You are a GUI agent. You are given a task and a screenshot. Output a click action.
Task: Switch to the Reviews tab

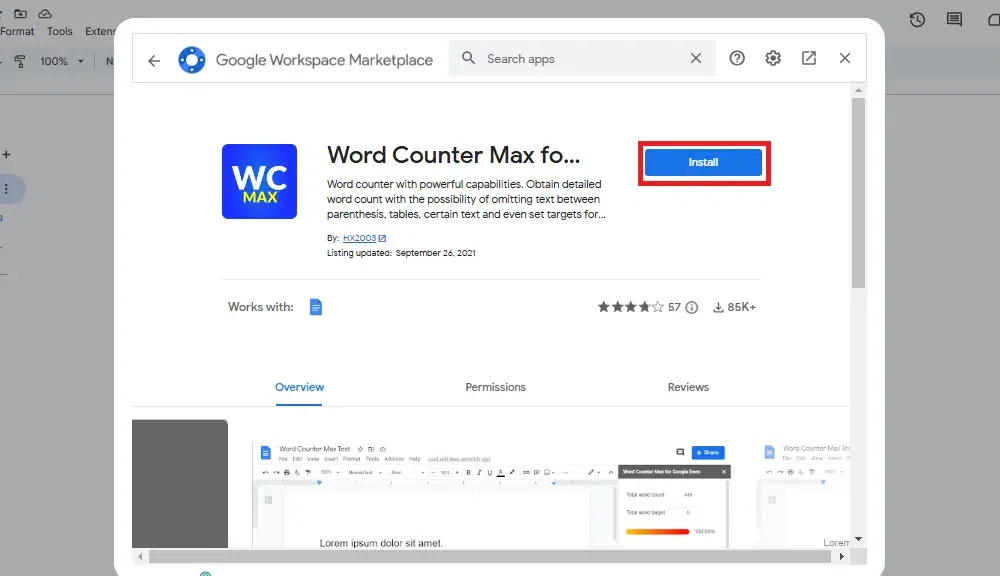(688, 387)
